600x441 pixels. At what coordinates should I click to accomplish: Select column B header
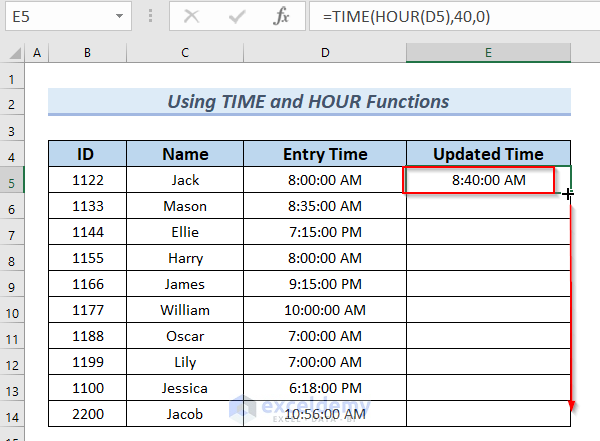click(88, 53)
